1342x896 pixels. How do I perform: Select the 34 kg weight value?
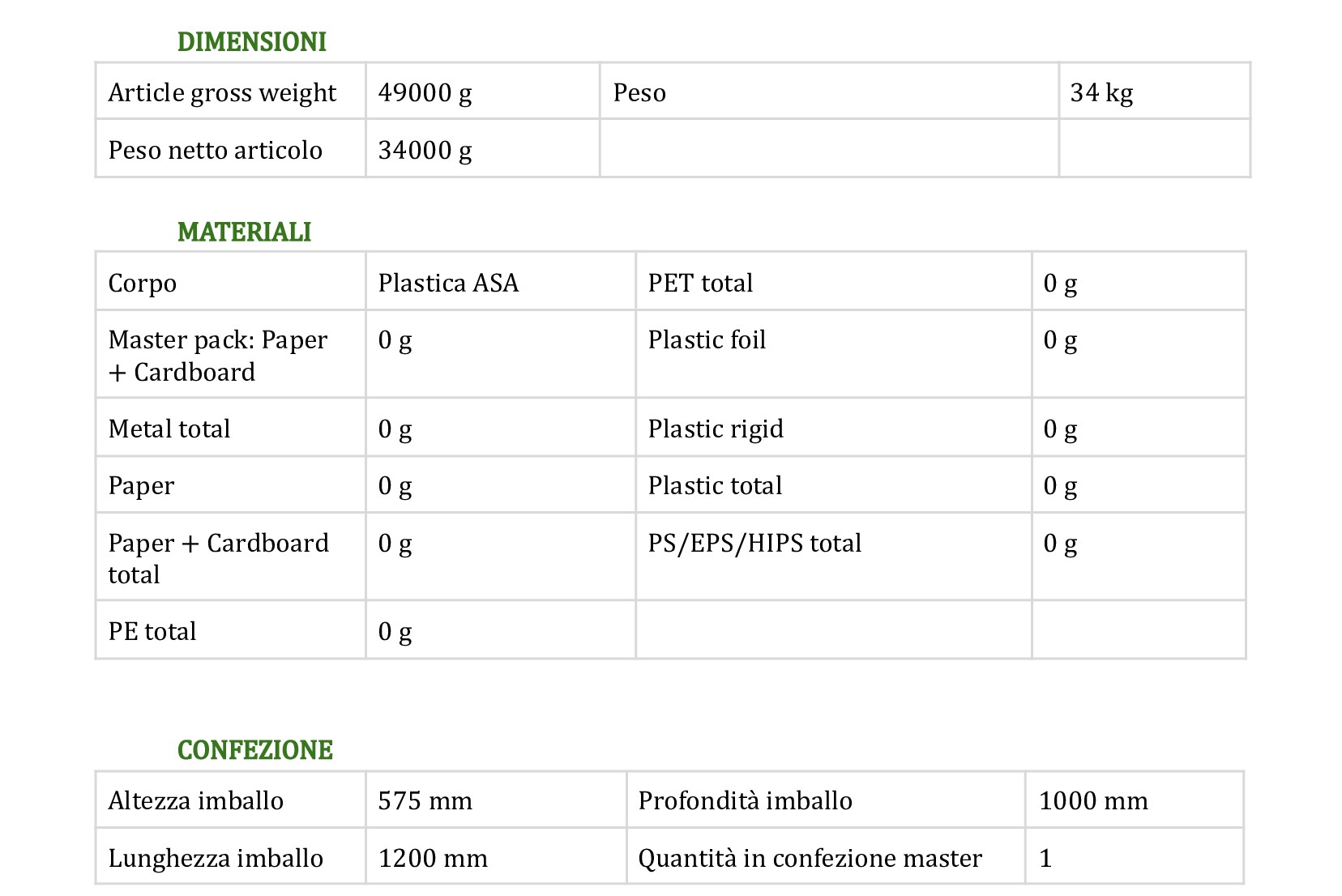coord(1101,93)
